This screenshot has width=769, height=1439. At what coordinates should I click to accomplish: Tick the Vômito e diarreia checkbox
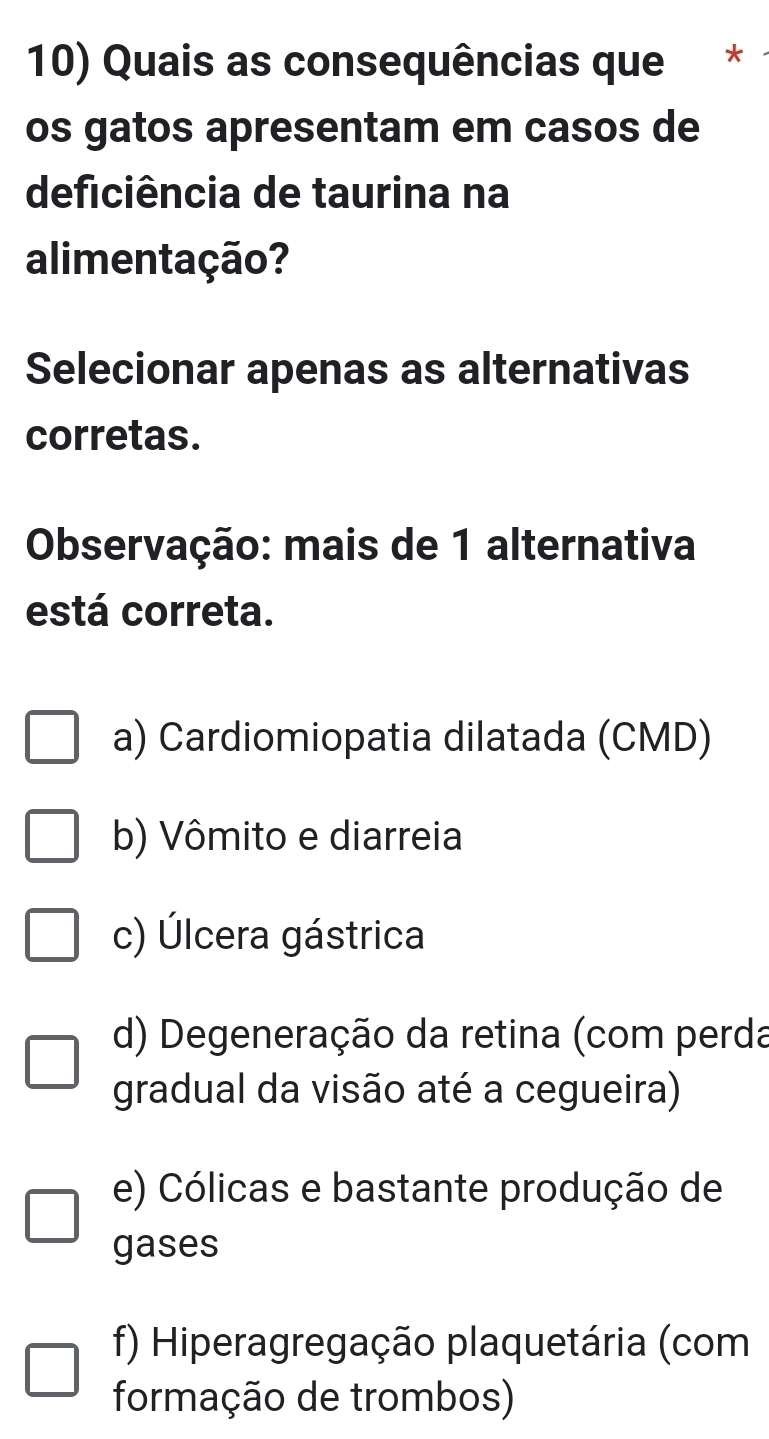pos(52,837)
